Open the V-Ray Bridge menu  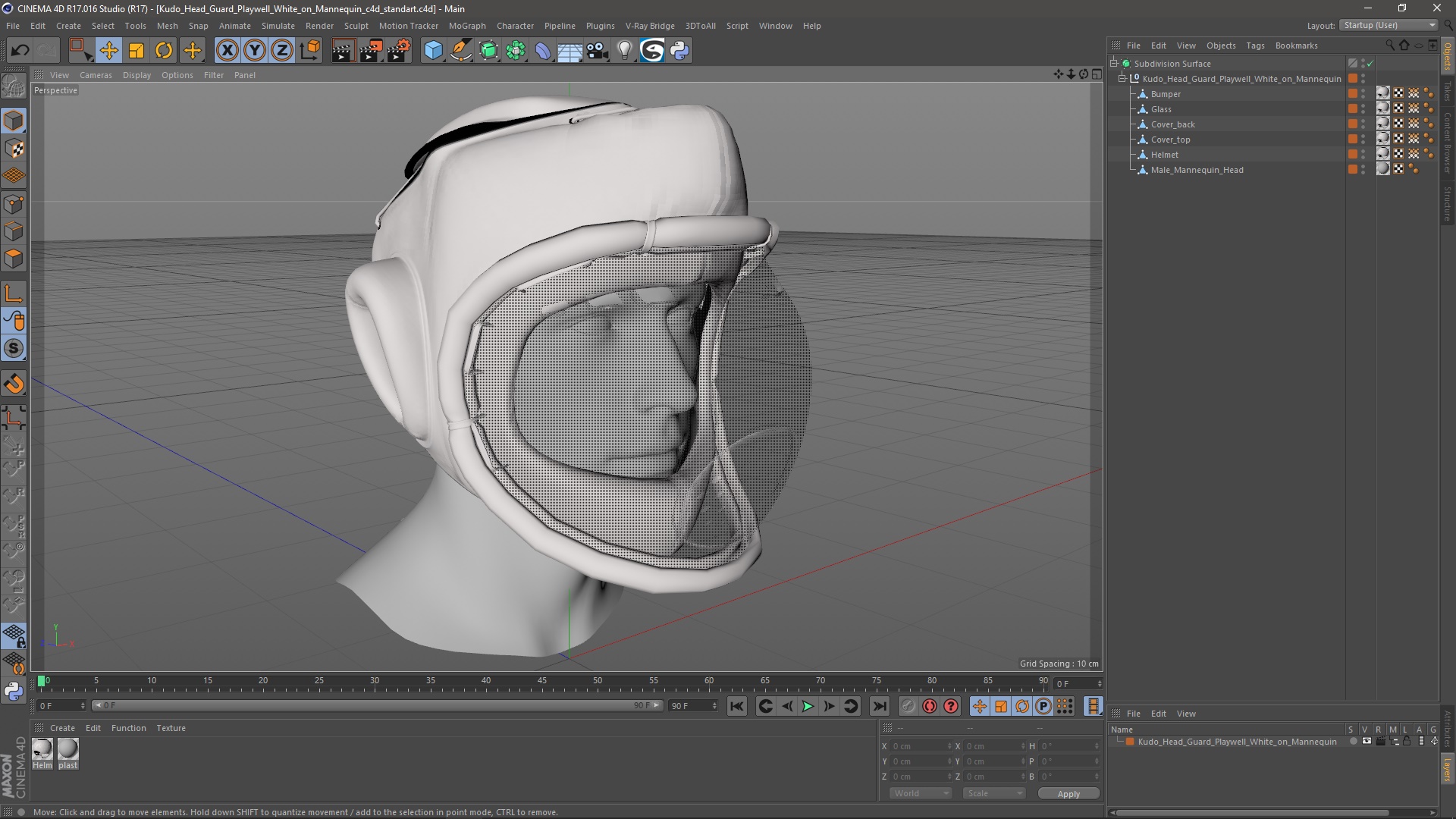click(650, 26)
